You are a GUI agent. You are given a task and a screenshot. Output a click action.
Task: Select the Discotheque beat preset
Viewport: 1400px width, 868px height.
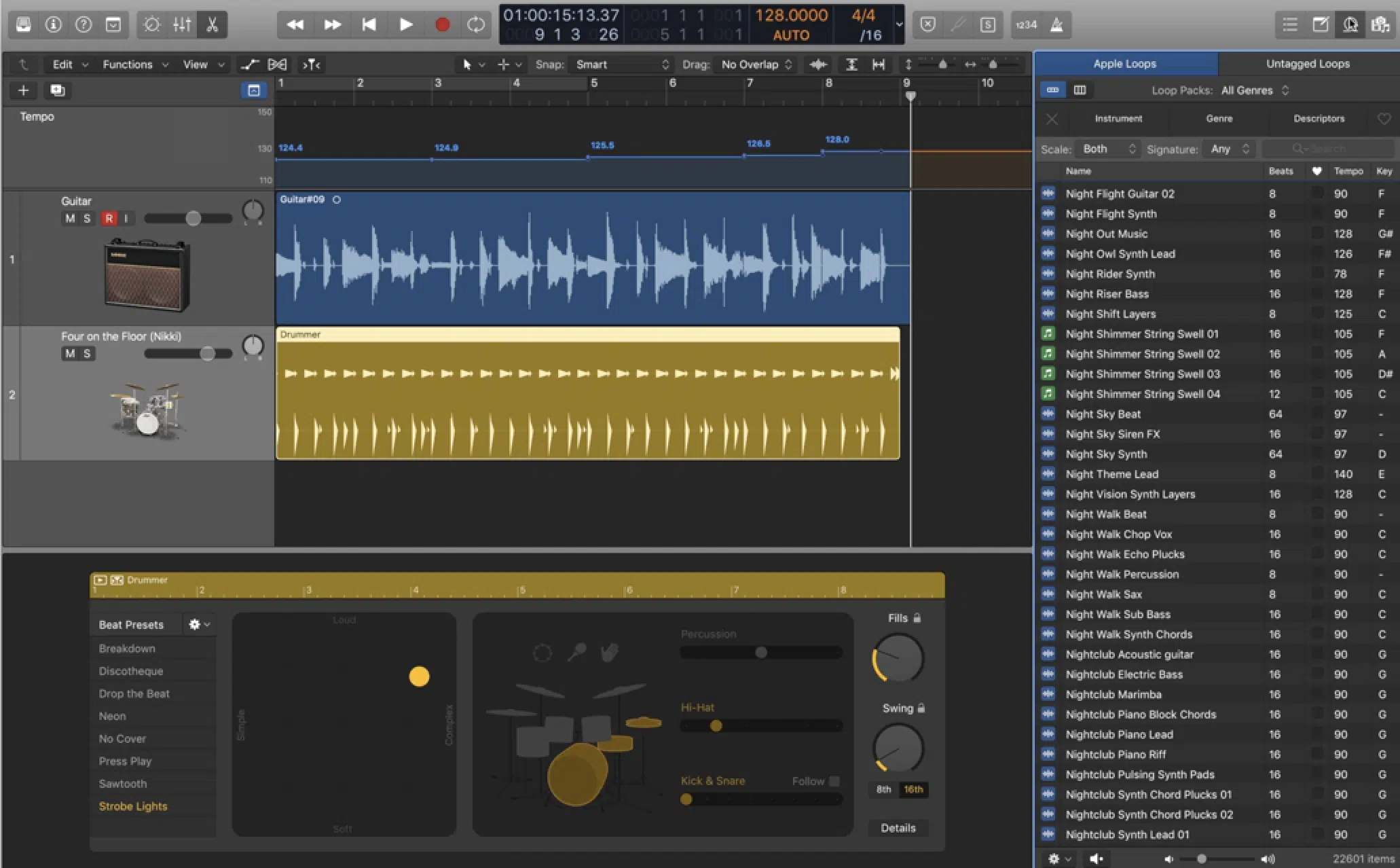click(x=131, y=671)
